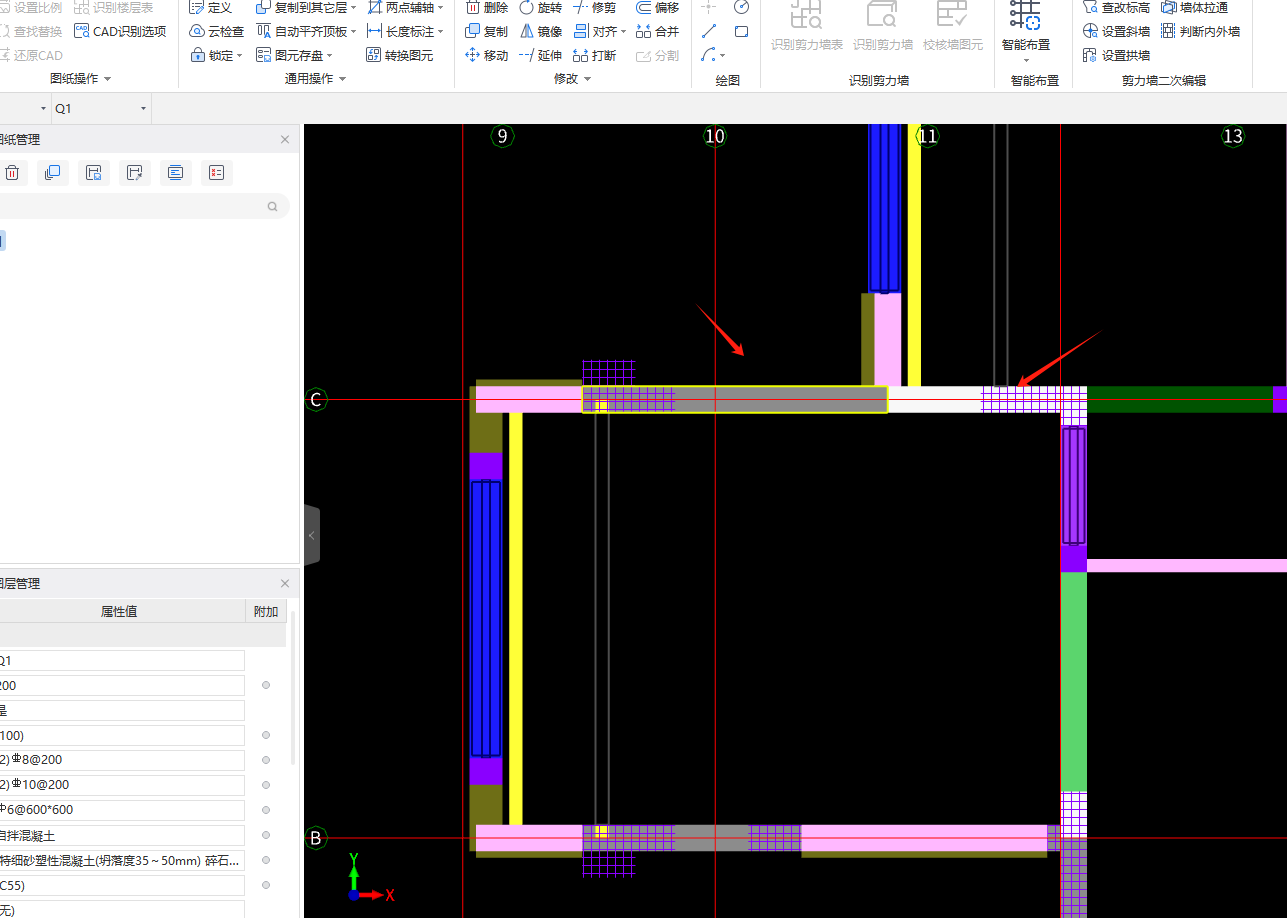
Task: Expand the 图纸操作 group dropdown
Action: point(107,79)
